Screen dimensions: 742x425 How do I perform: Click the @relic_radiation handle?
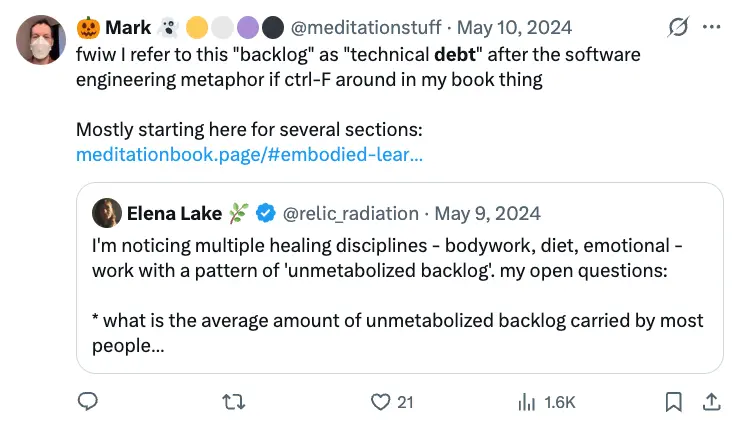(351, 213)
